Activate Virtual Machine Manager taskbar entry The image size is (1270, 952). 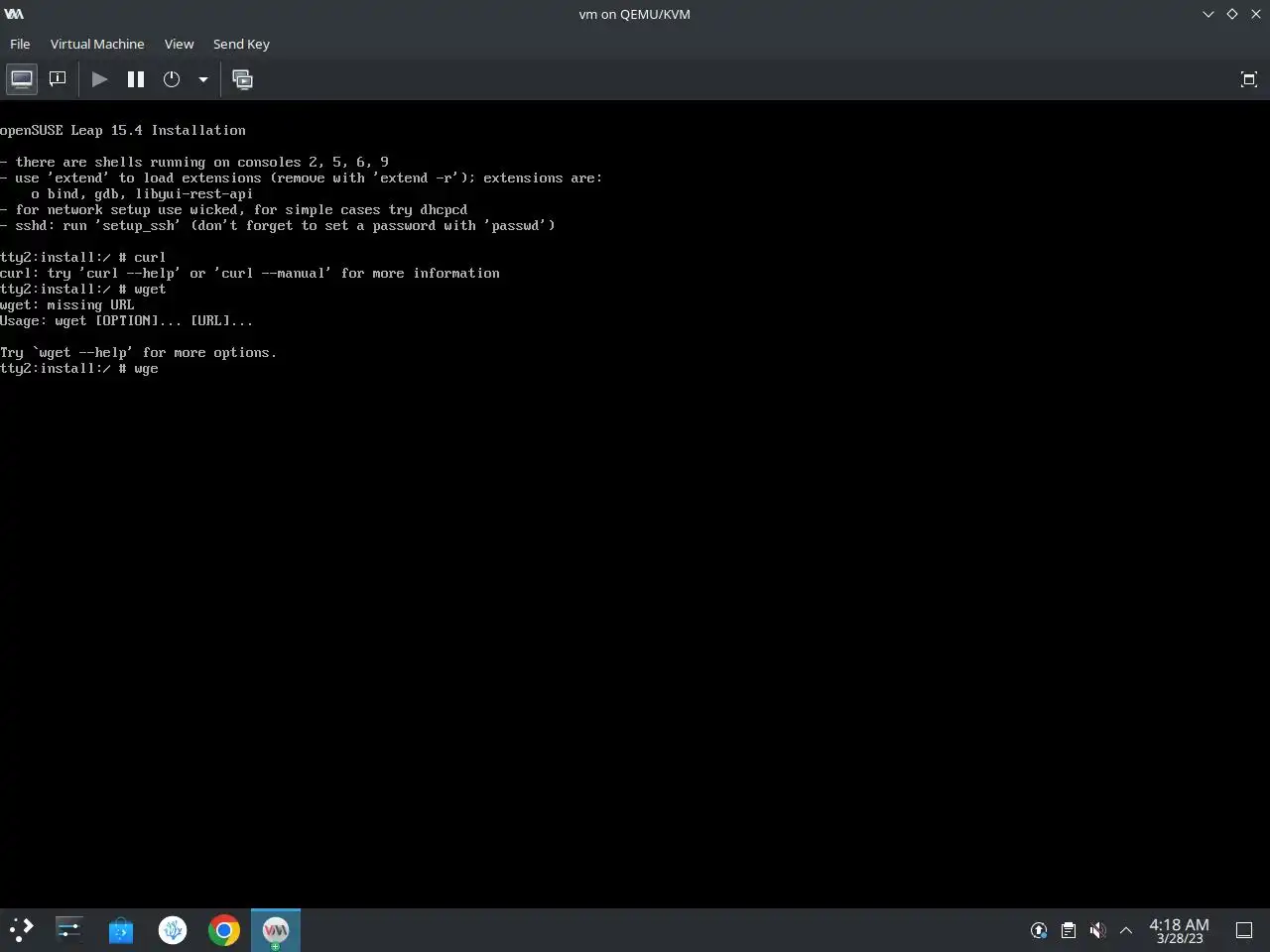point(276,930)
